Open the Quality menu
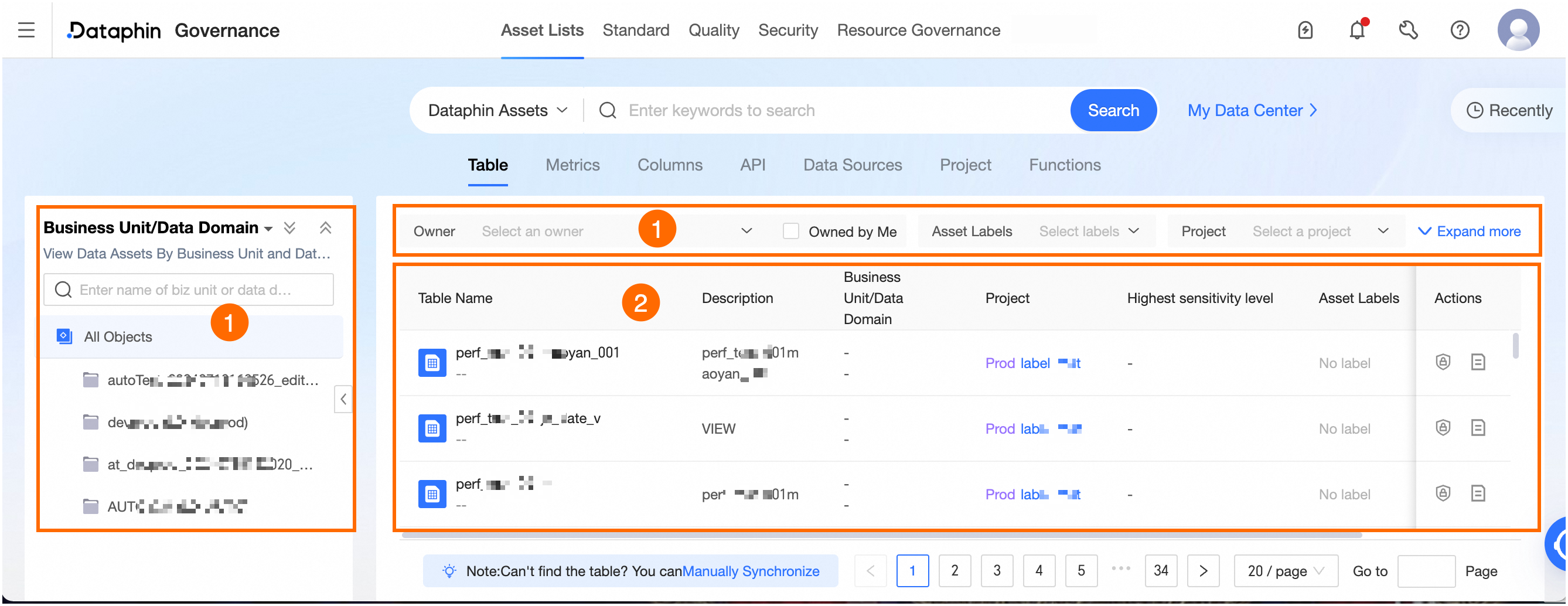This screenshot has height=606, width=1568. click(x=713, y=30)
